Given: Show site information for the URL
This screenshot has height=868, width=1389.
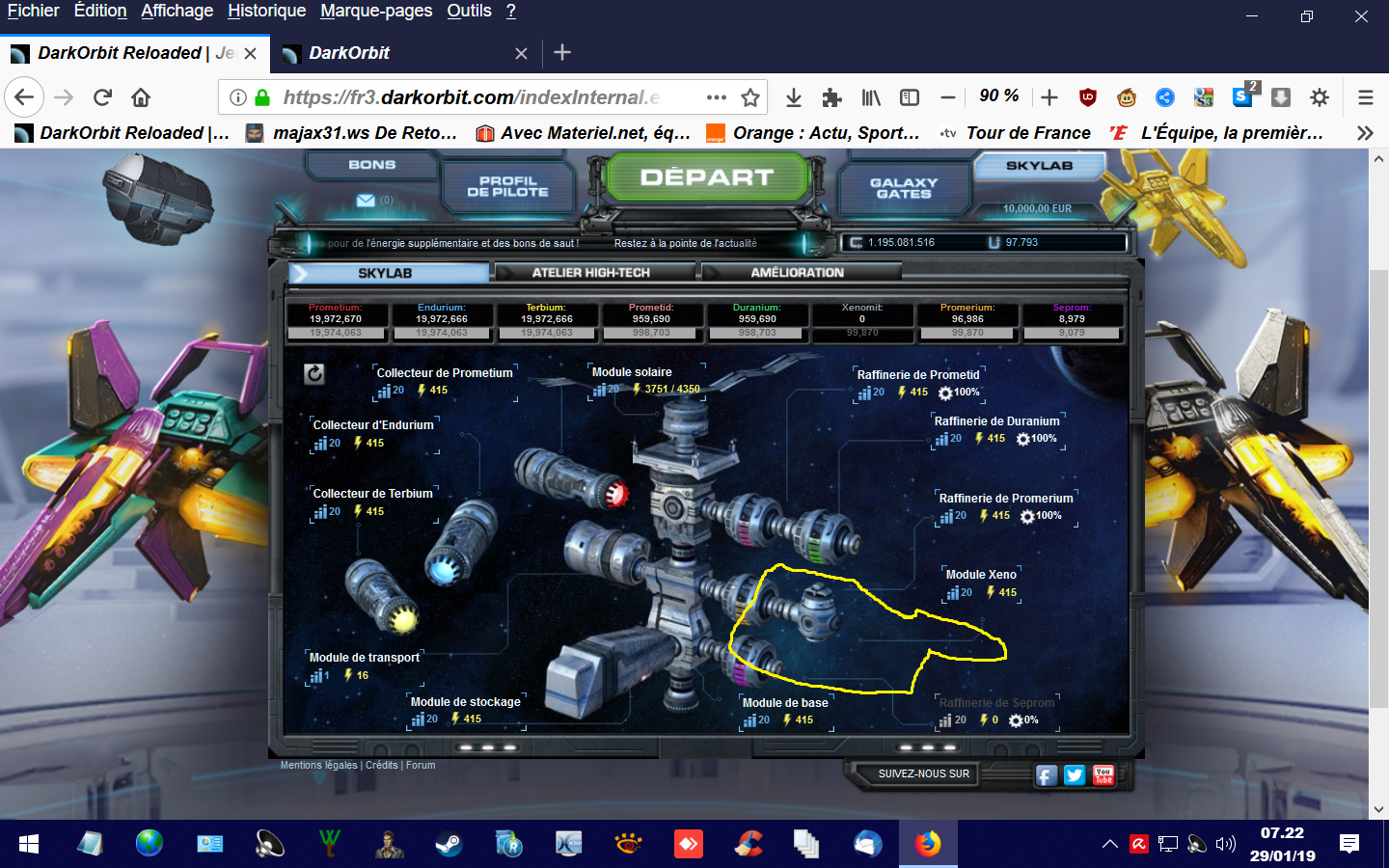Looking at the screenshot, I should coord(238,97).
